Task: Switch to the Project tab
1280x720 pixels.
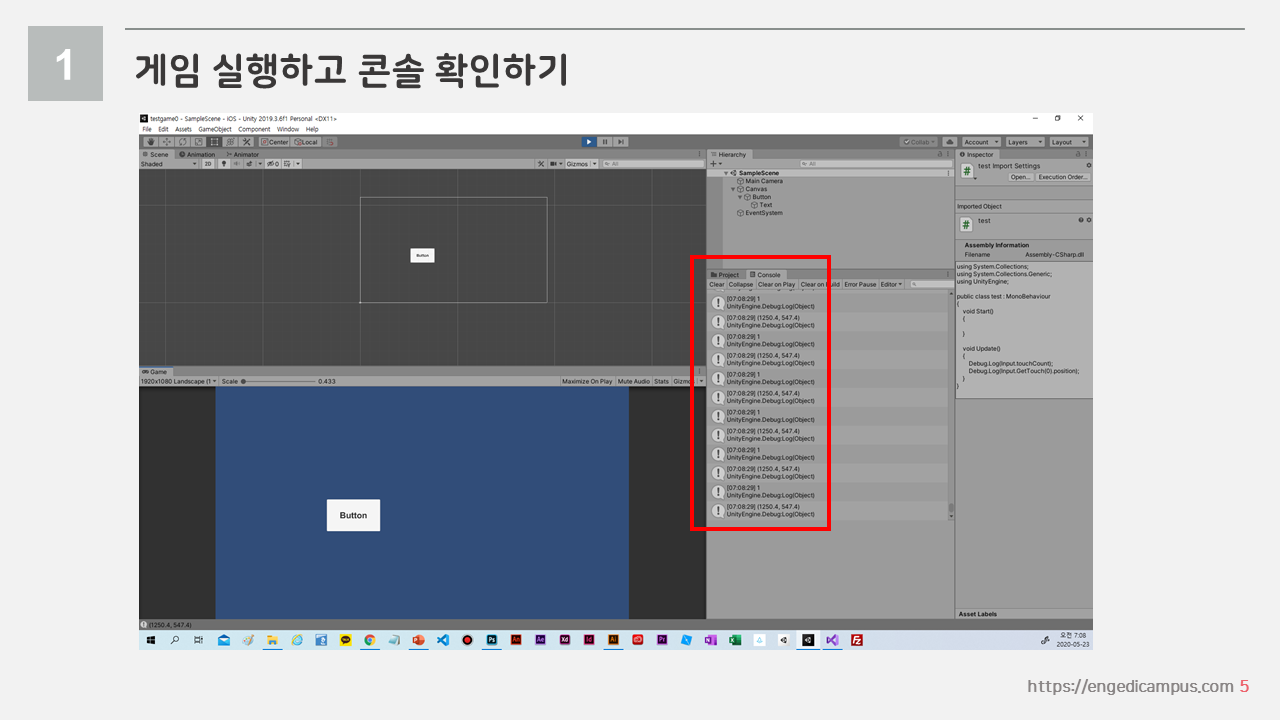Action: pos(725,274)
